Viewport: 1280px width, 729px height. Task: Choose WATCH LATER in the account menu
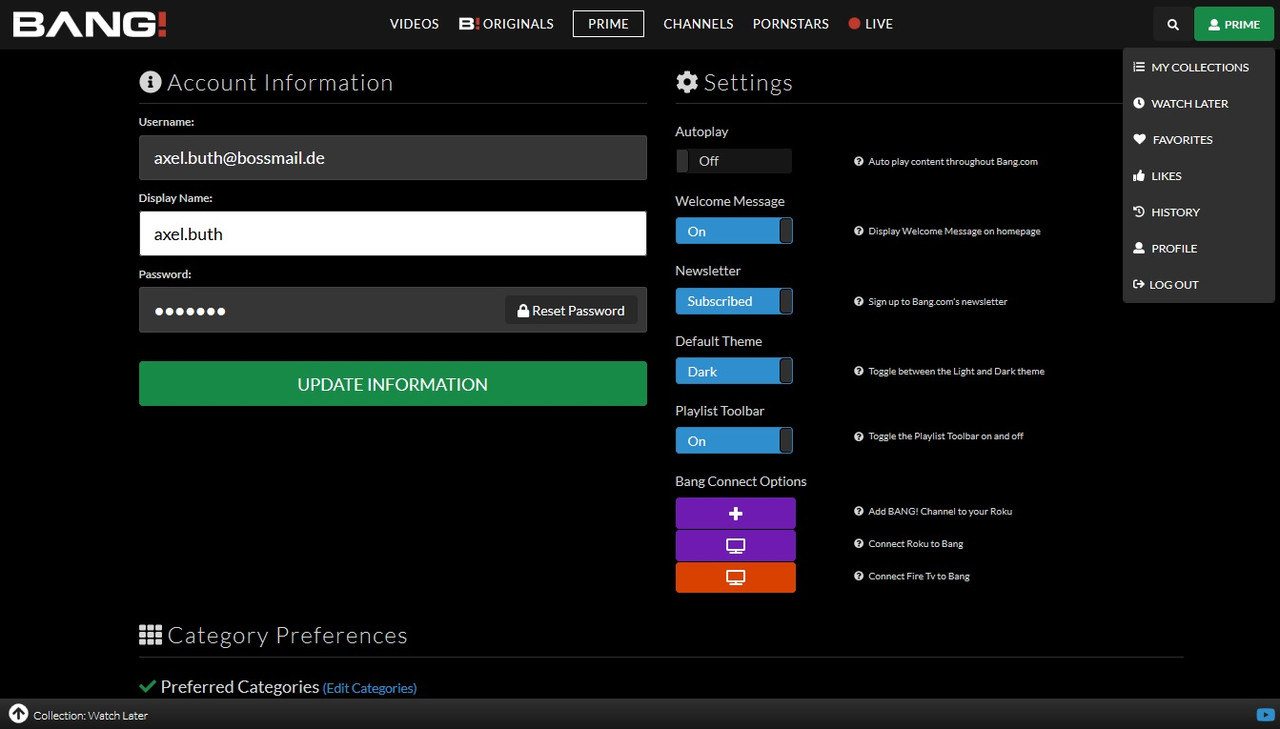[x=1180, y=104]
